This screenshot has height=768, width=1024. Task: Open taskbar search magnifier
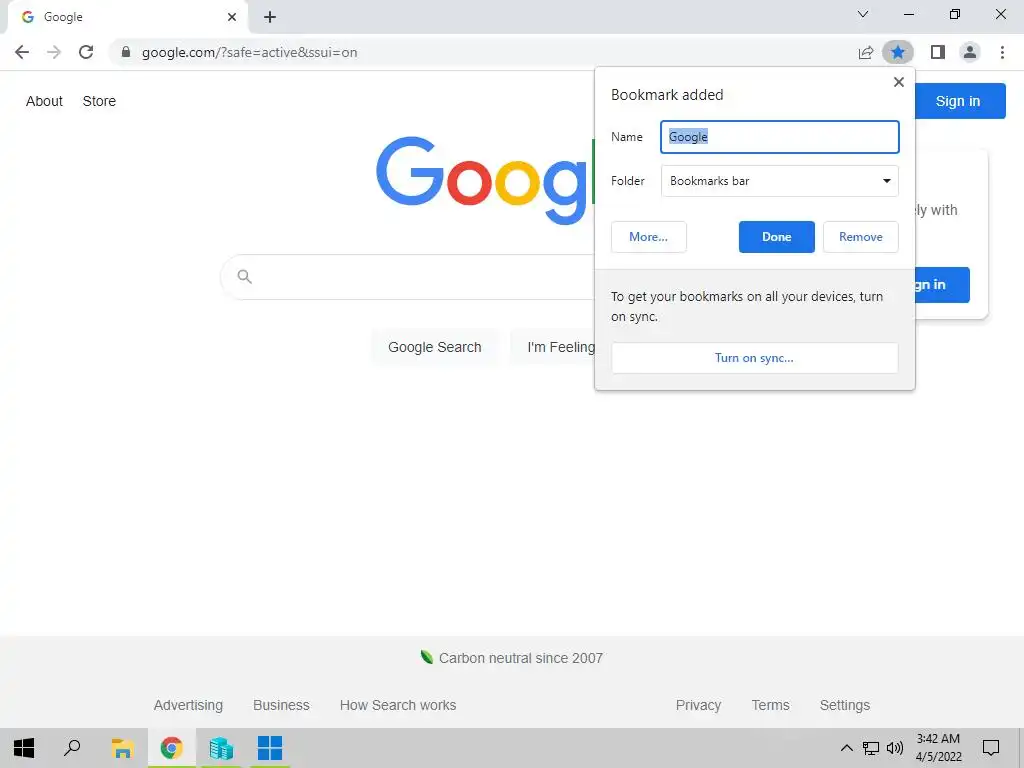(x=72, y=748)
